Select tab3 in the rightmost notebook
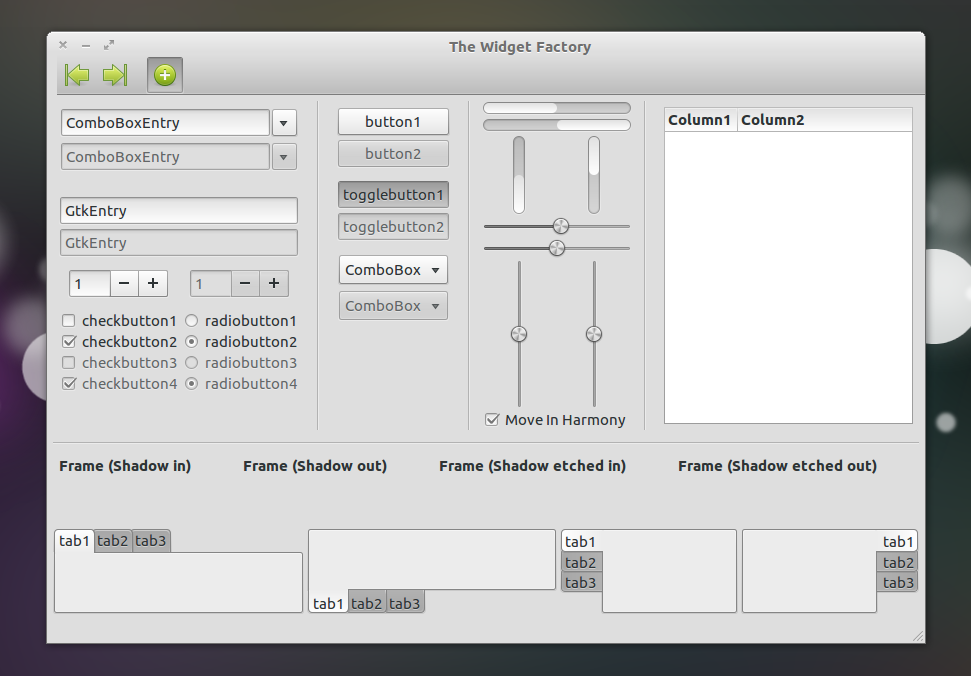The height and width of the screenshot is (676, 971). [897, 583]
